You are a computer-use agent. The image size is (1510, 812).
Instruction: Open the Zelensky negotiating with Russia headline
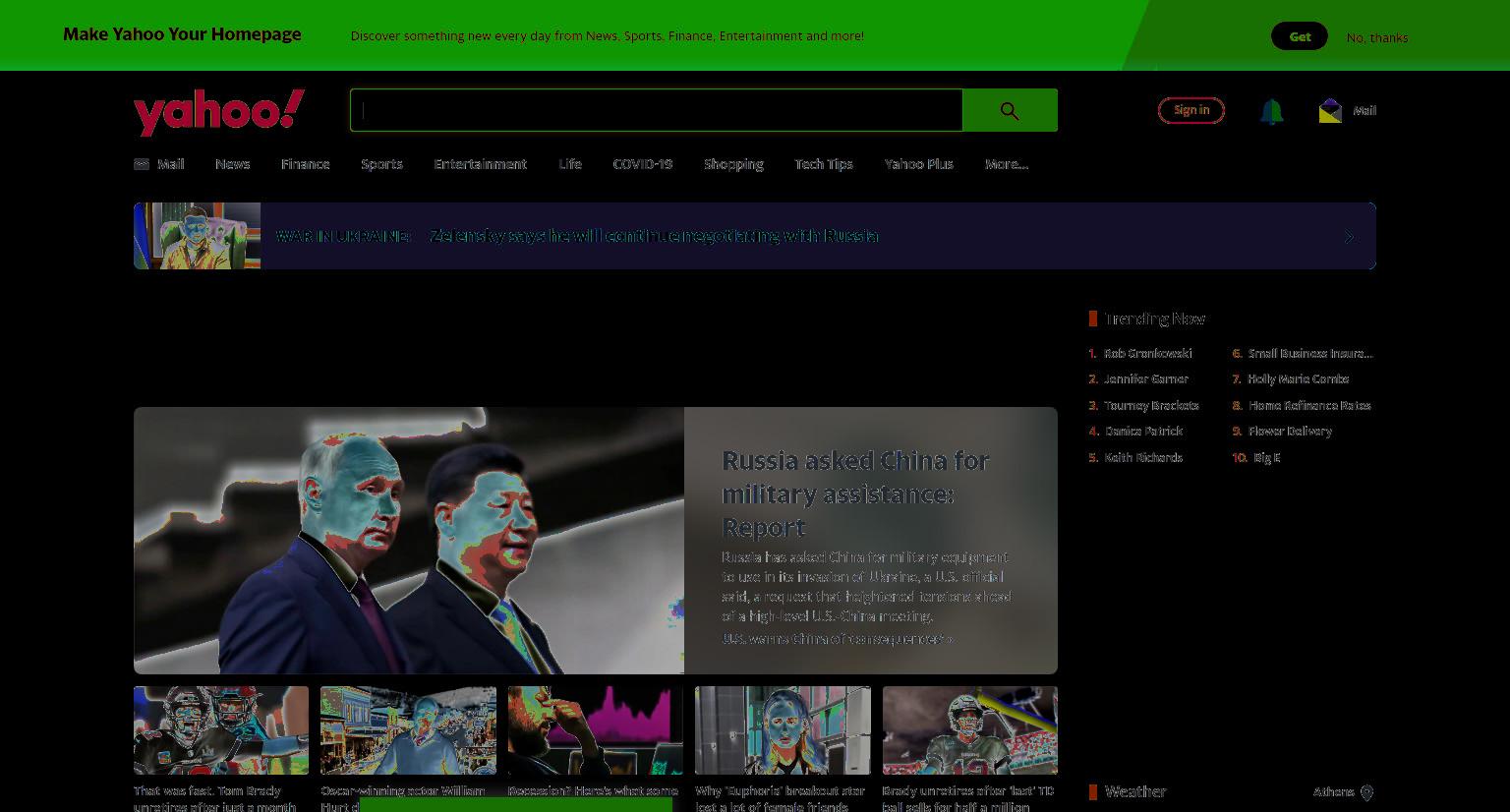(x=654, y=236)
